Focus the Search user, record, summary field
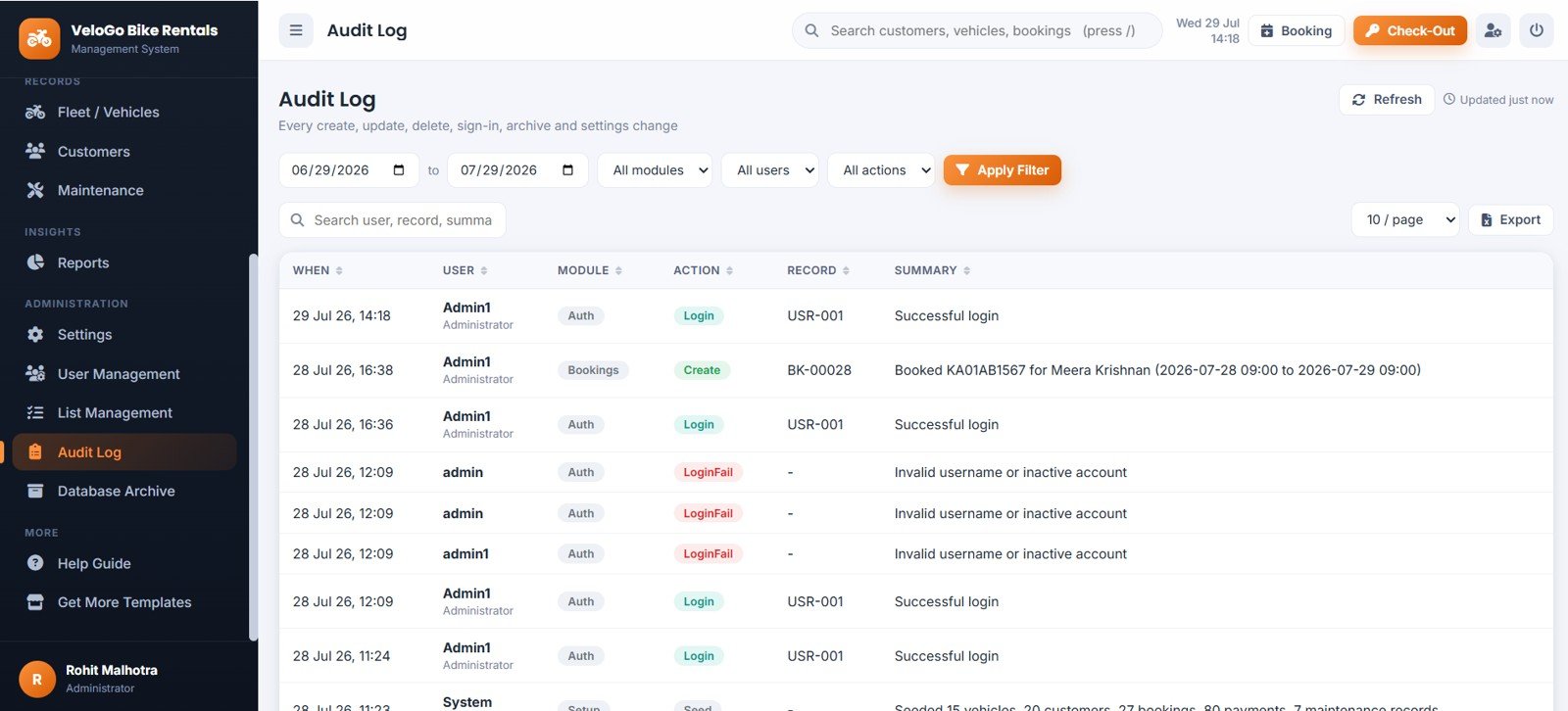Image resolution: width=1568 pixels, height=711 pixels. 392,219
